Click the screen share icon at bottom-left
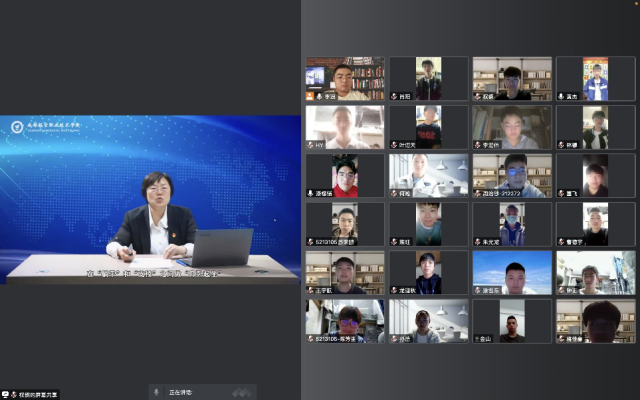The image size is (640, 400). (6, 394)
